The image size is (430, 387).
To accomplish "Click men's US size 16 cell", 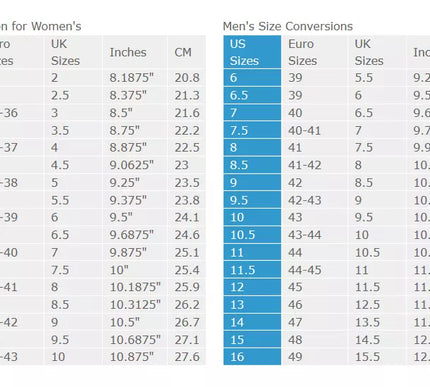I will pyautogui.click(x=252, y=357).
